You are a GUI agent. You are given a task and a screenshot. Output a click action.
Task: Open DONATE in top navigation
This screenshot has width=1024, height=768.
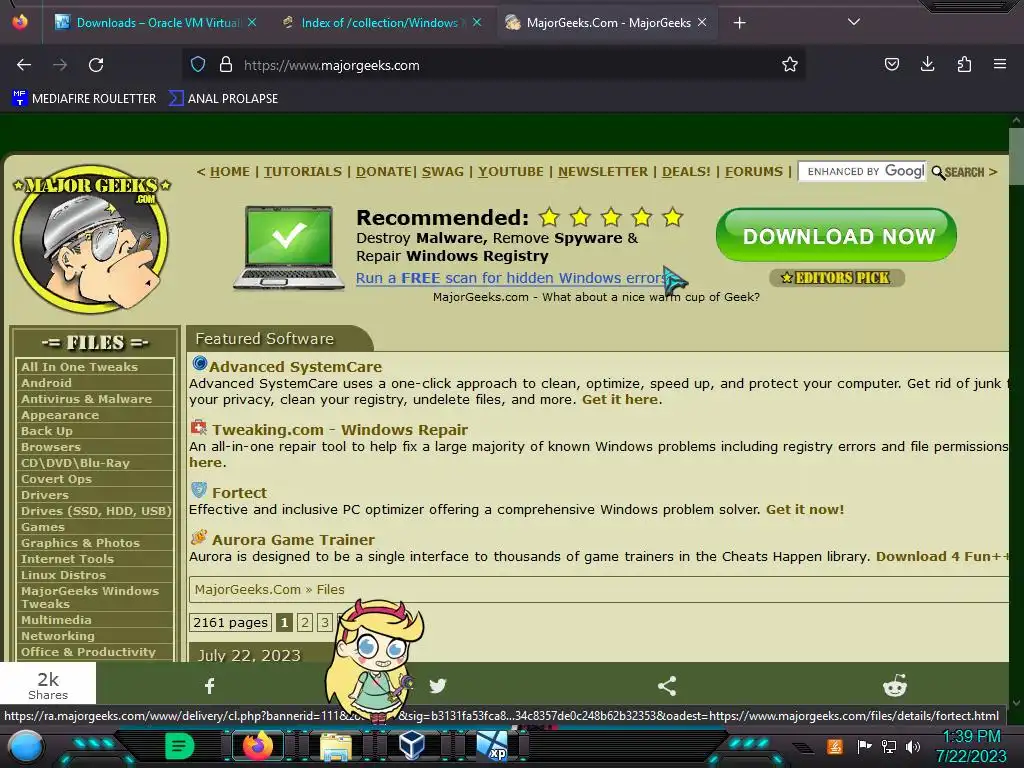pyautogui.click(x=384, y=172)
